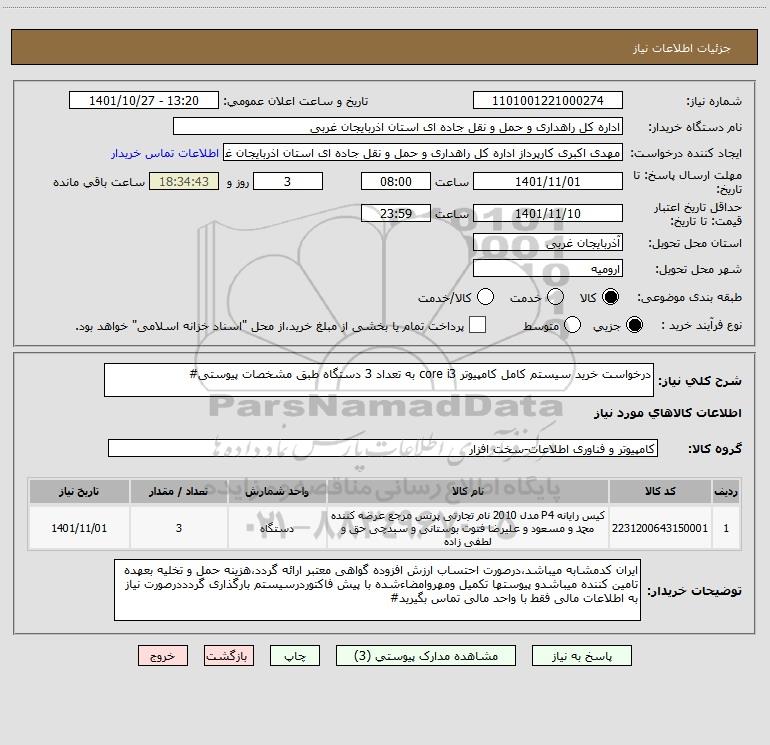Click the توضیحات خریدار label
This screenshot has width=770, height=745.
pos(694,591)
